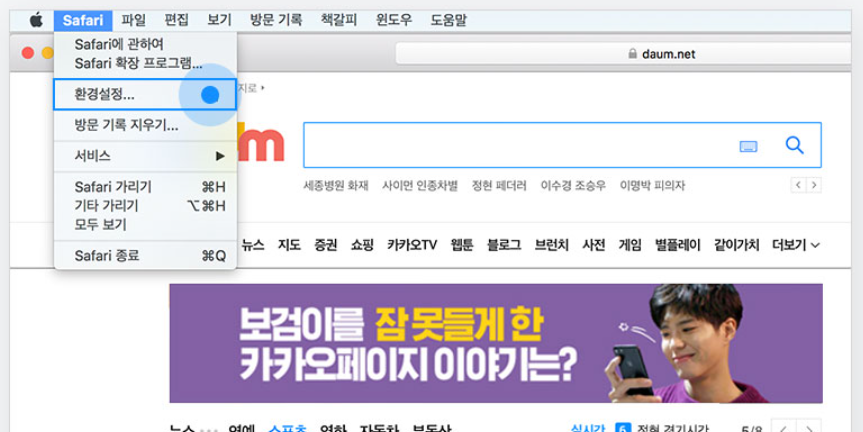Show previous trending keywords arrow
Screen dimensions: 863x432
point(799,185)
